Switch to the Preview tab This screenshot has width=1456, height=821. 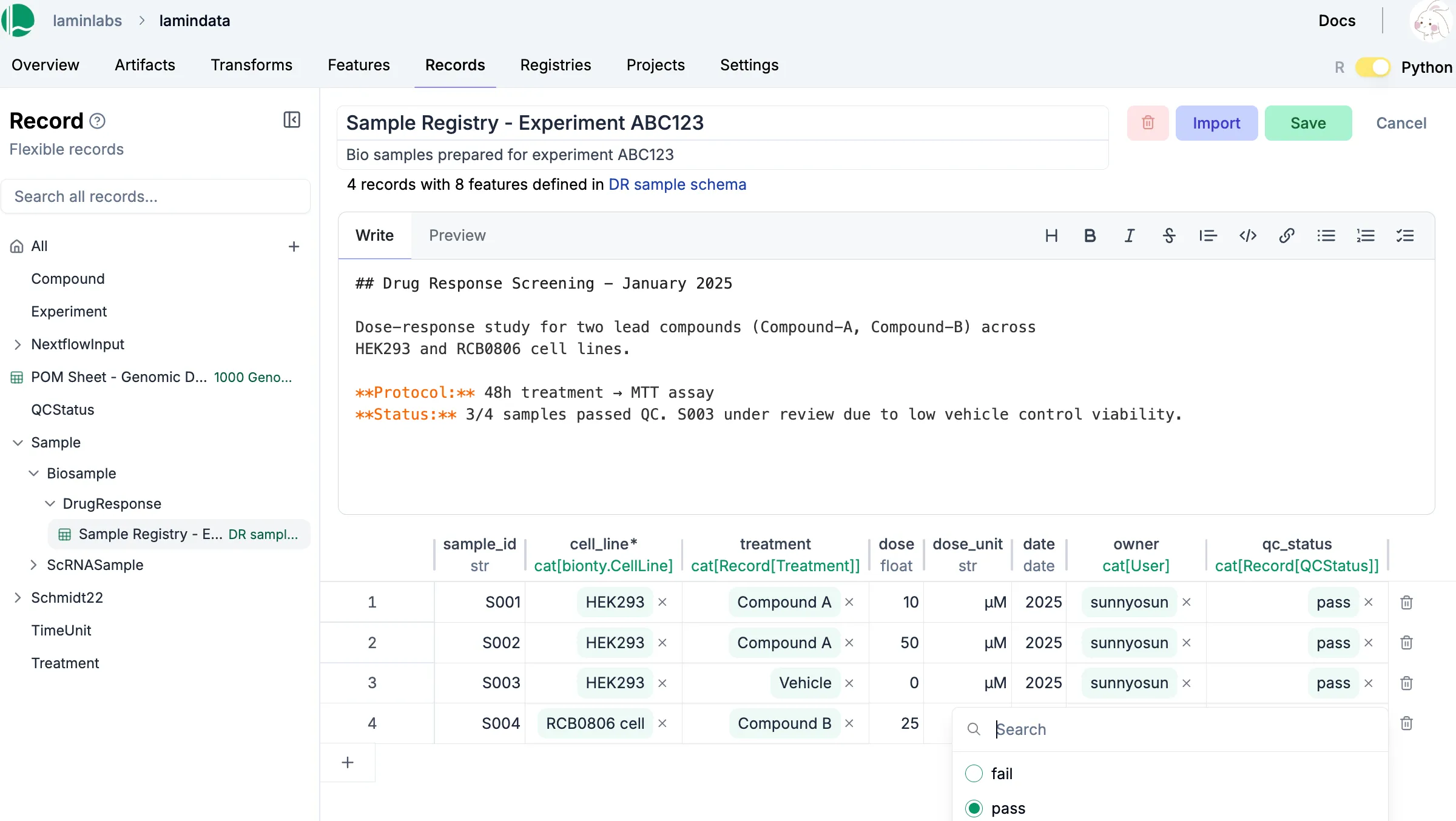pos(457,235)
